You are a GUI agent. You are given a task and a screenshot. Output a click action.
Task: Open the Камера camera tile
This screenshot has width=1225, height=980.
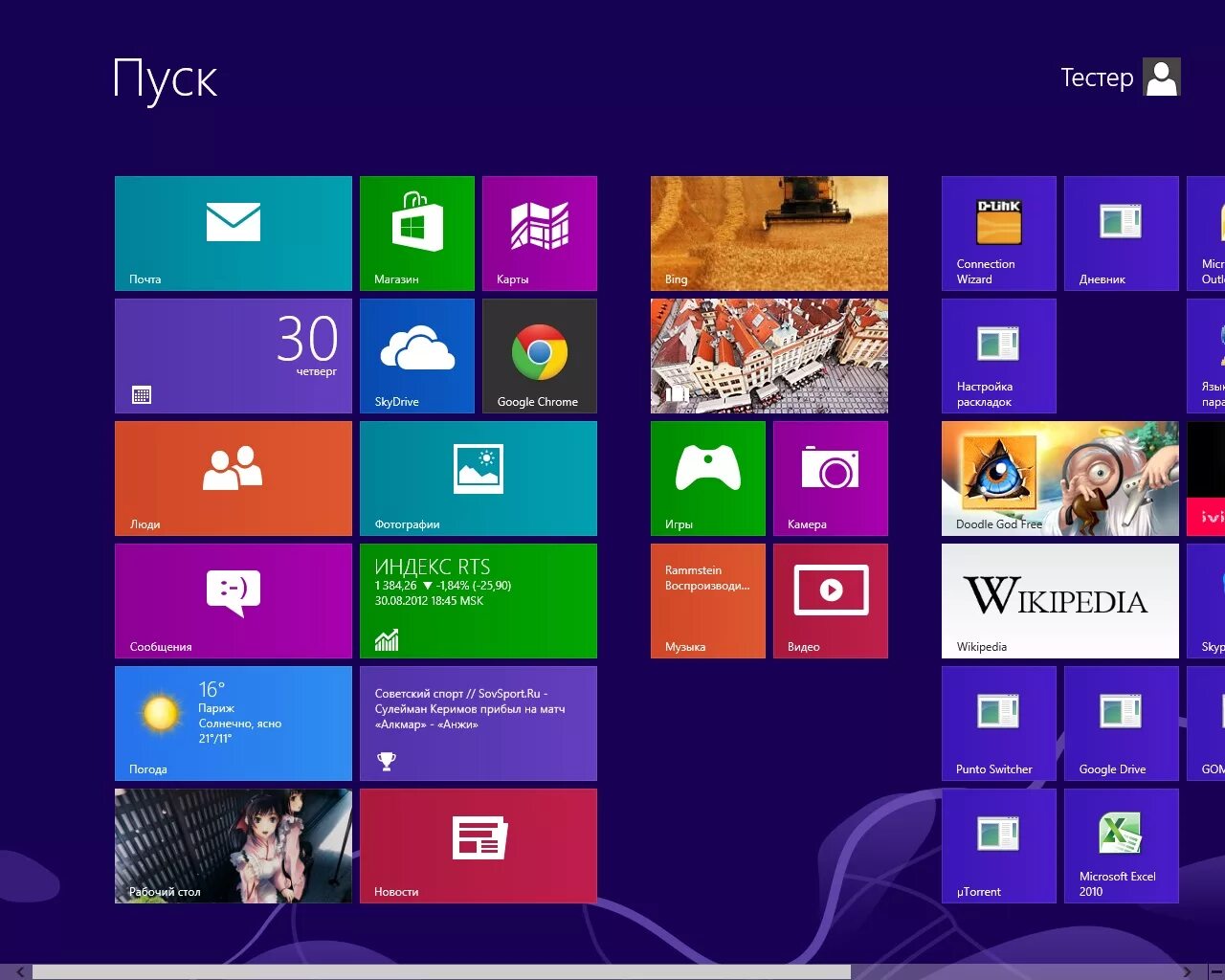(831, 479)
